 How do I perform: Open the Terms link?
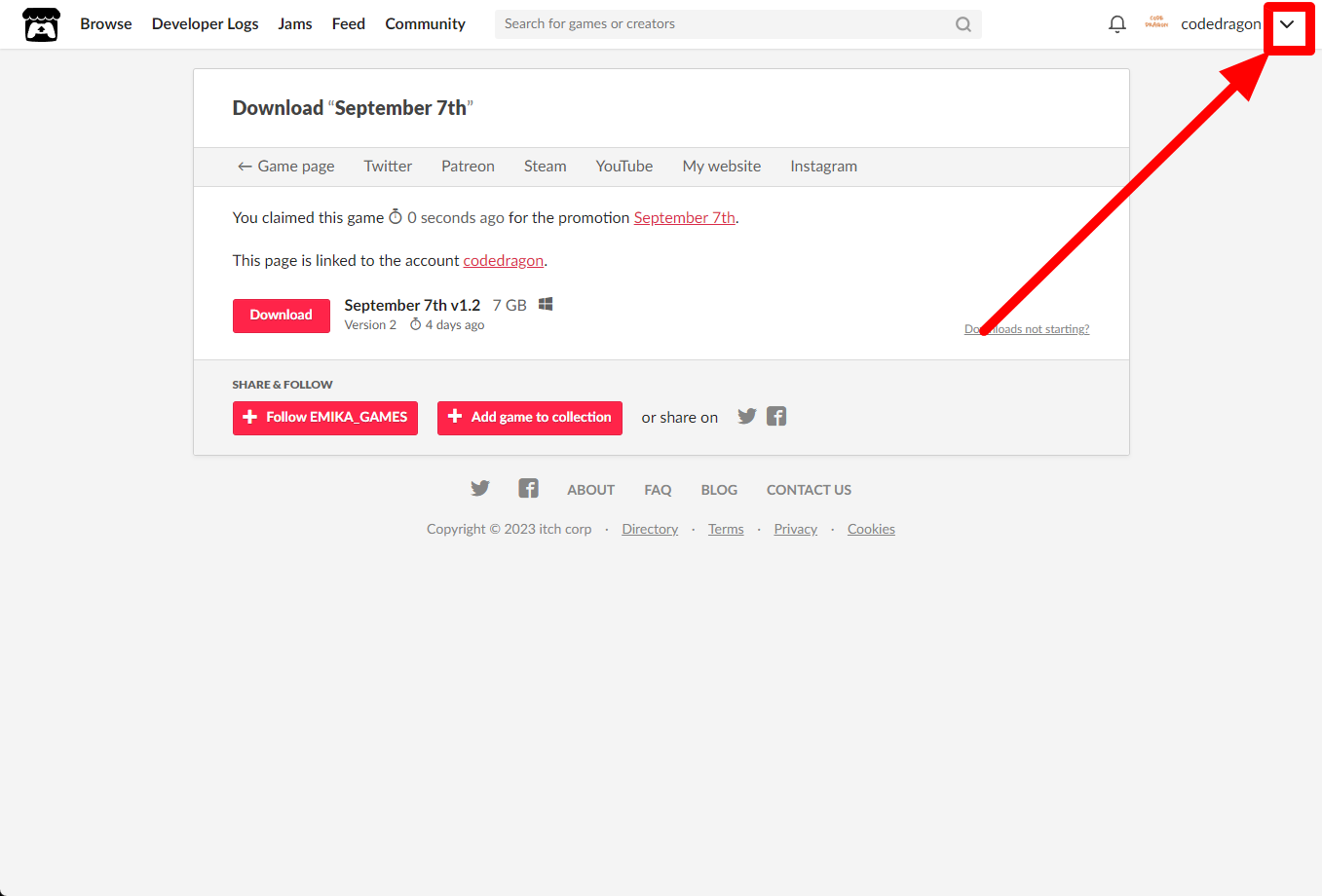tap(726, 530)
